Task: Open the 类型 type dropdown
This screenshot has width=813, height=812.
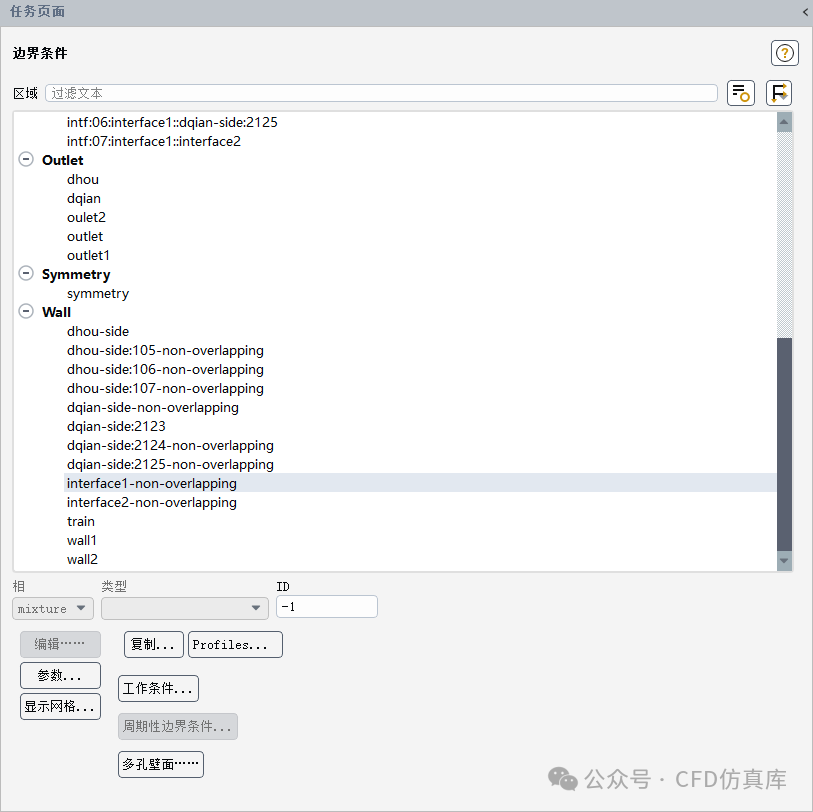Action: tap(185, 608)
